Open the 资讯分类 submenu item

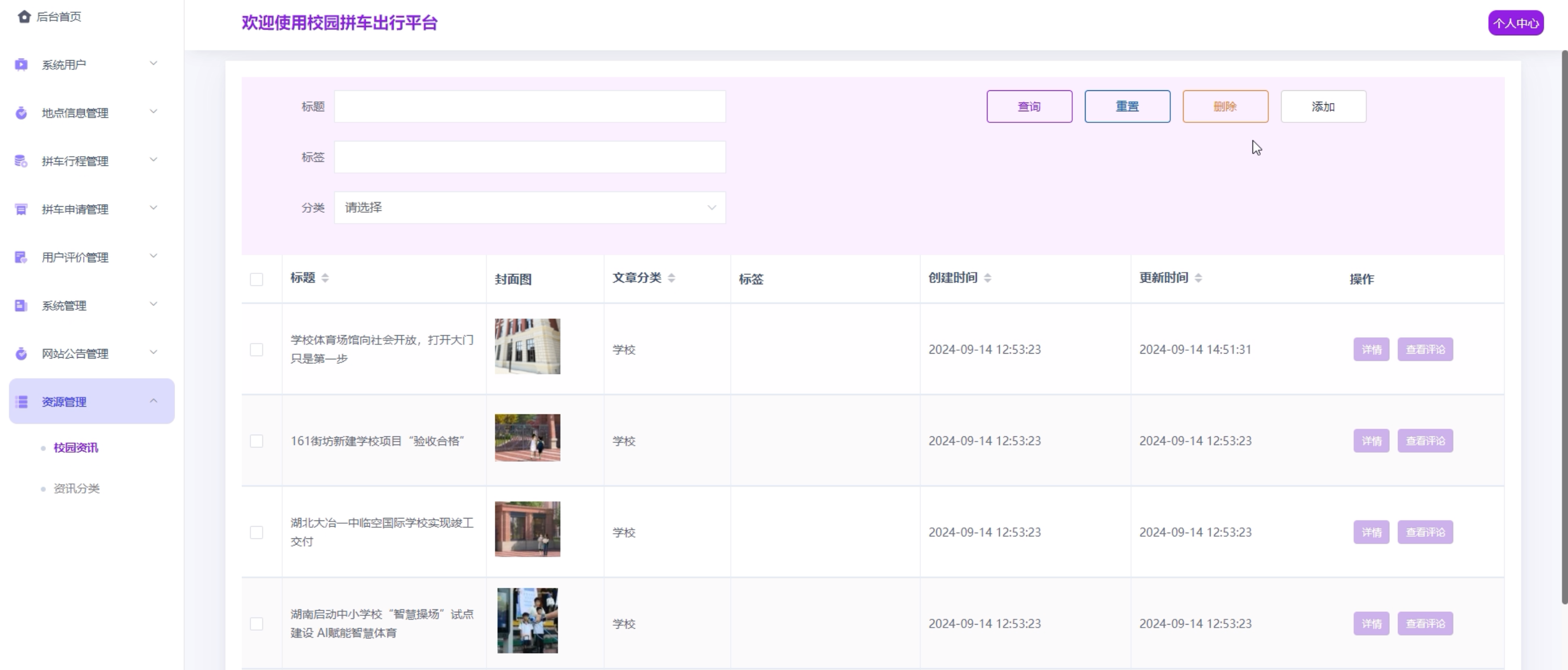[77, 488]
